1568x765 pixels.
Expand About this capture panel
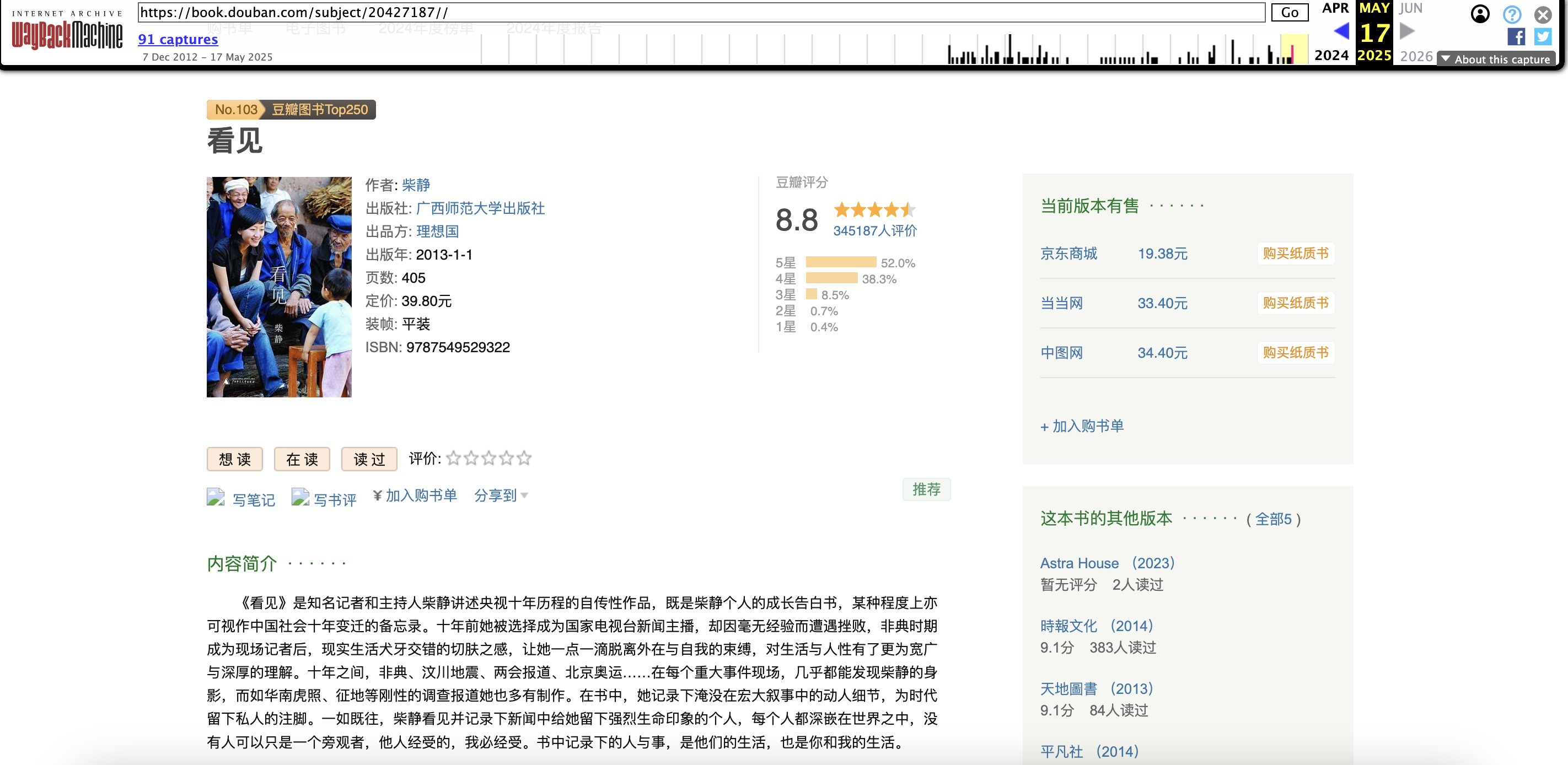point(1496,59)
